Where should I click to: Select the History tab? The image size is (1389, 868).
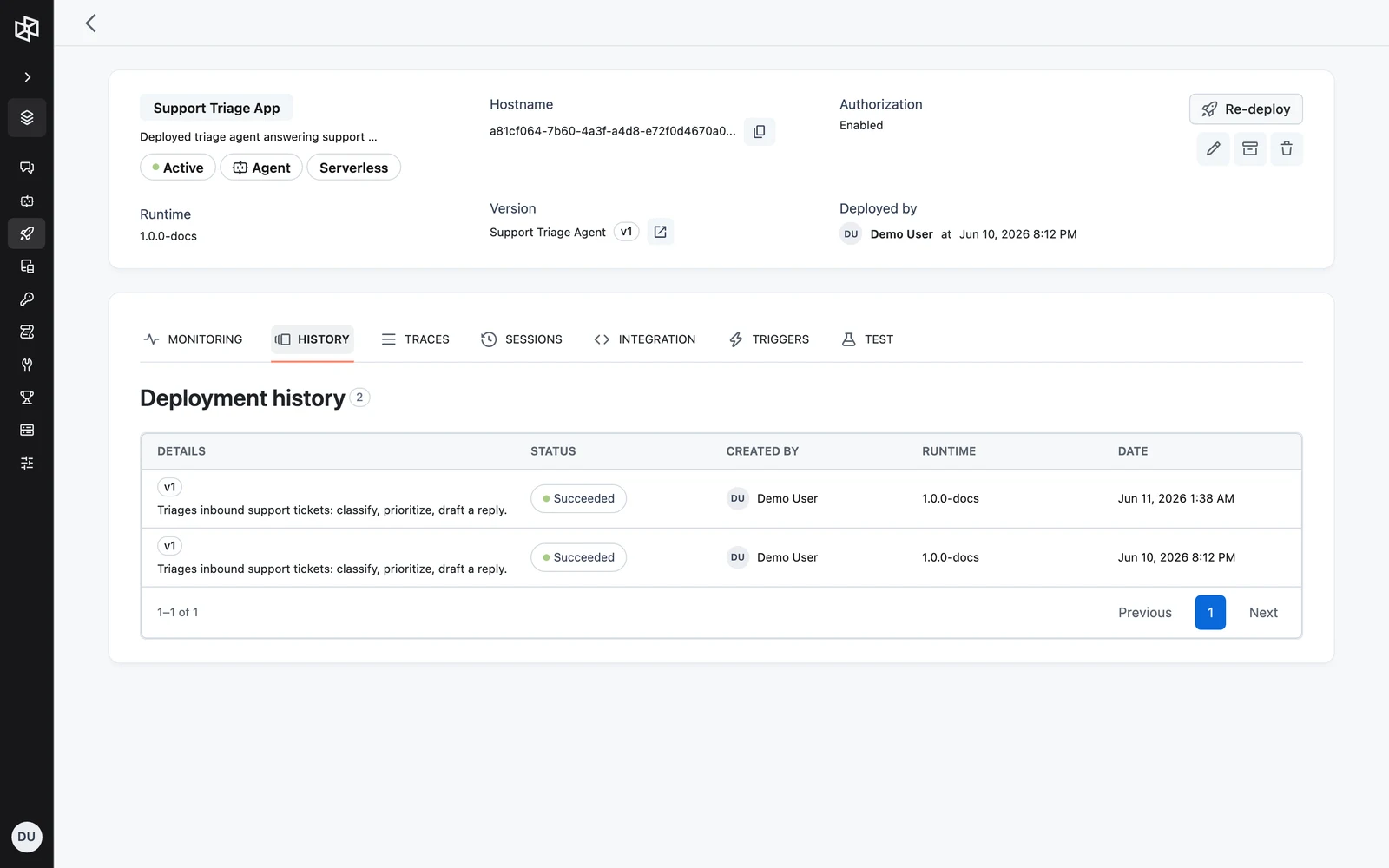[313, 339]
